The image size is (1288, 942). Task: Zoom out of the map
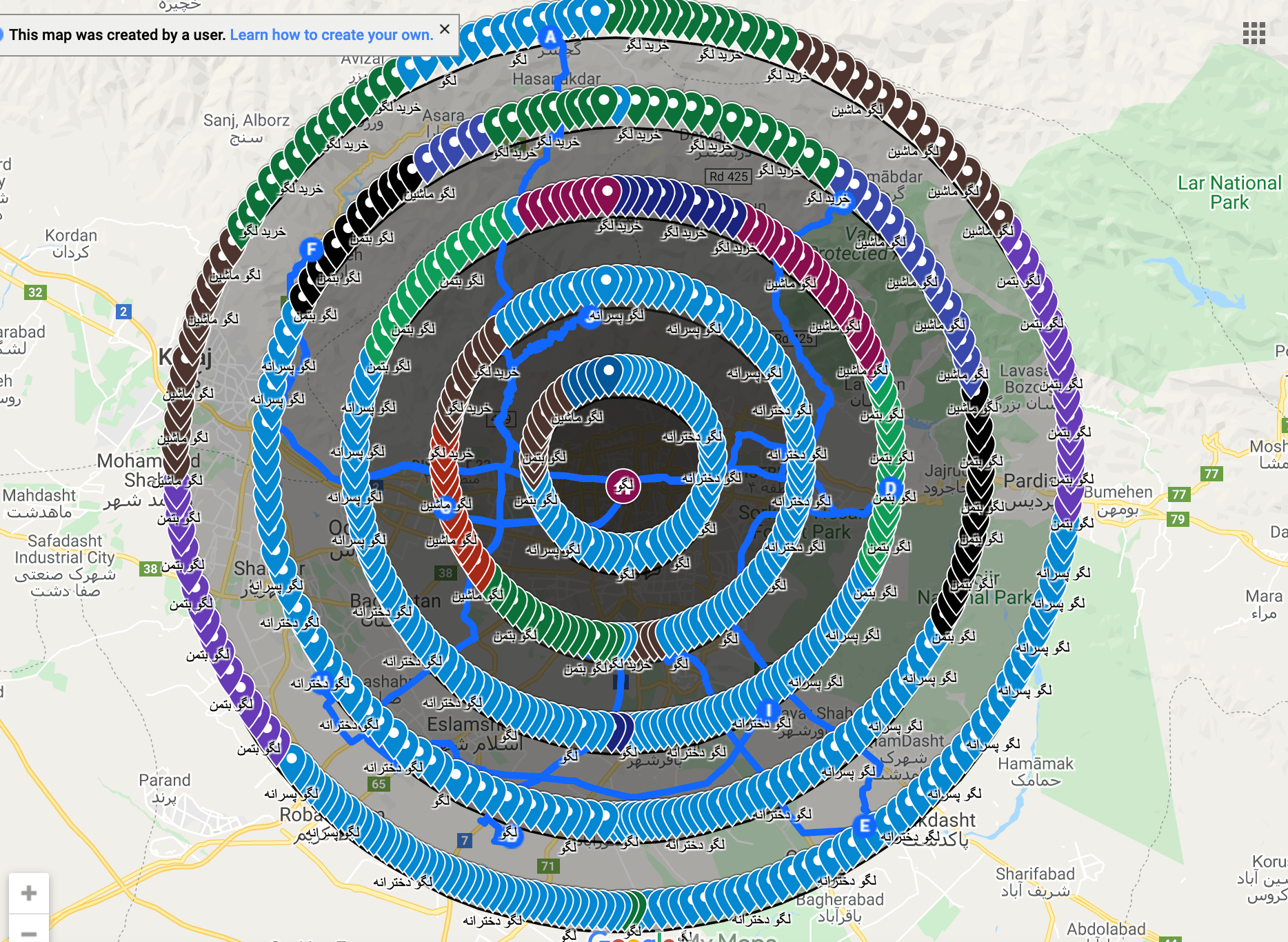[x=29, y=932]
